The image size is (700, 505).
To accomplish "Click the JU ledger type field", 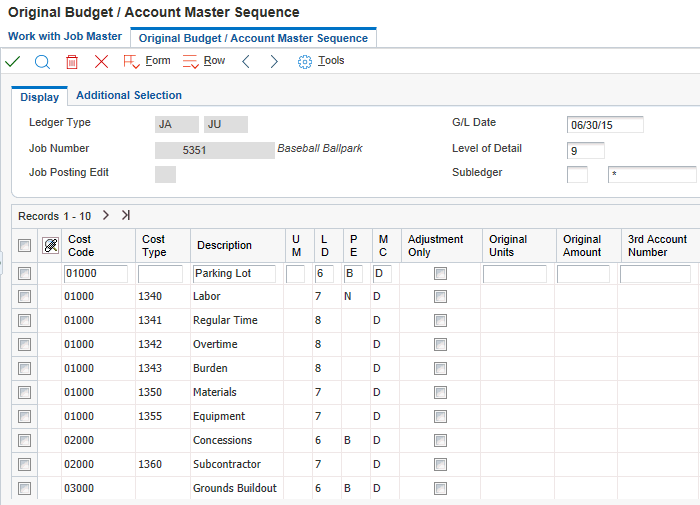I will (226, 125).
